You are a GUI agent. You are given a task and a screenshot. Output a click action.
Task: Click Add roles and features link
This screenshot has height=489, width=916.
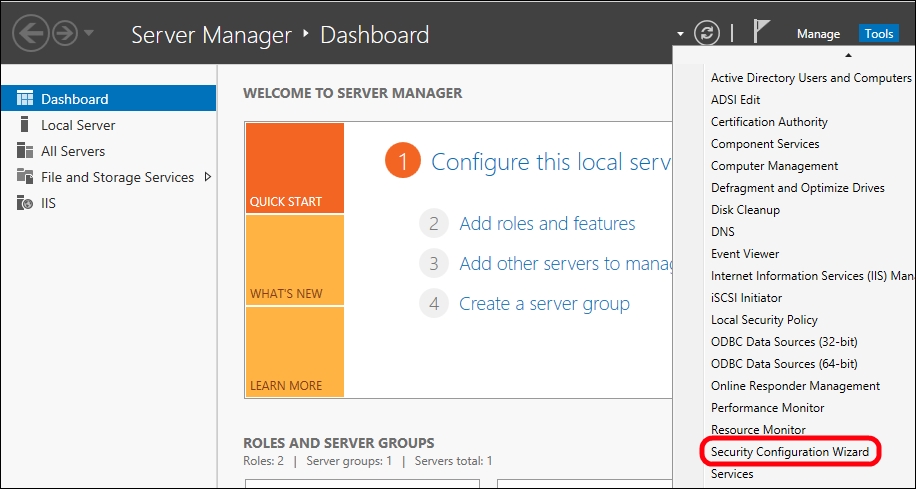547,224
